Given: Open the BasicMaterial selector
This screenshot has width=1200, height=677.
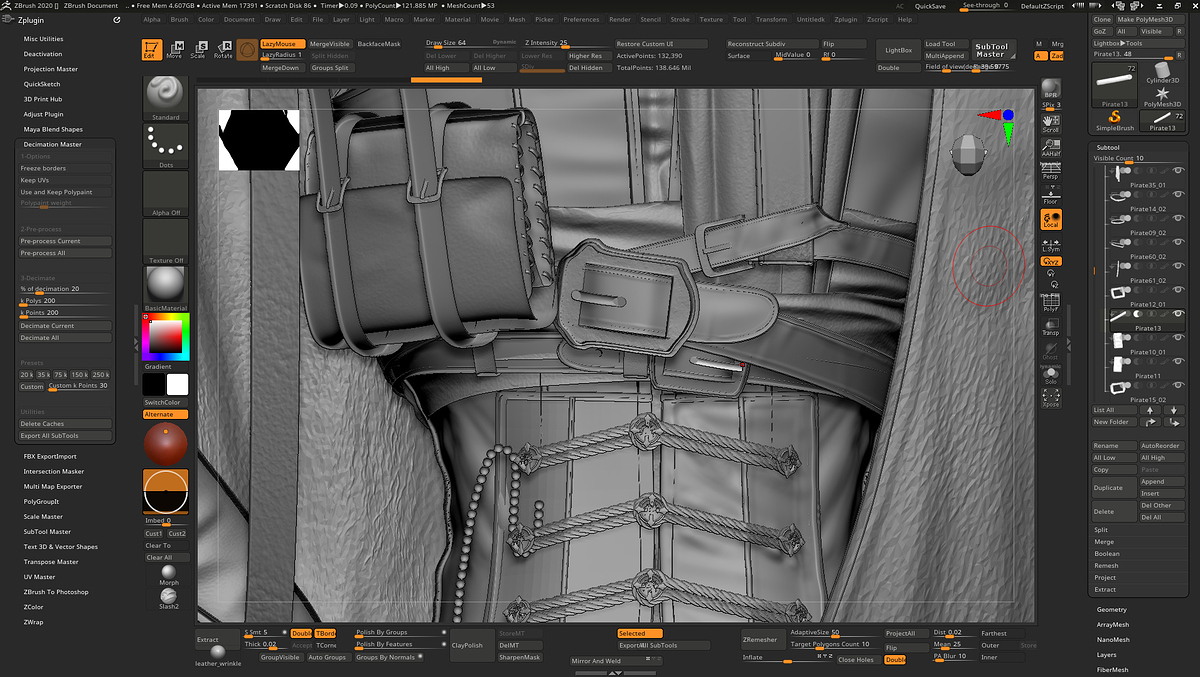Looking at the screenshot, I should pyautogui.click(x=166, y=290).
